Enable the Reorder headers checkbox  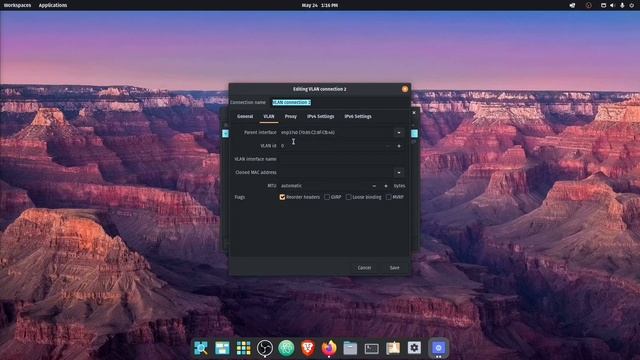(282, 197)
